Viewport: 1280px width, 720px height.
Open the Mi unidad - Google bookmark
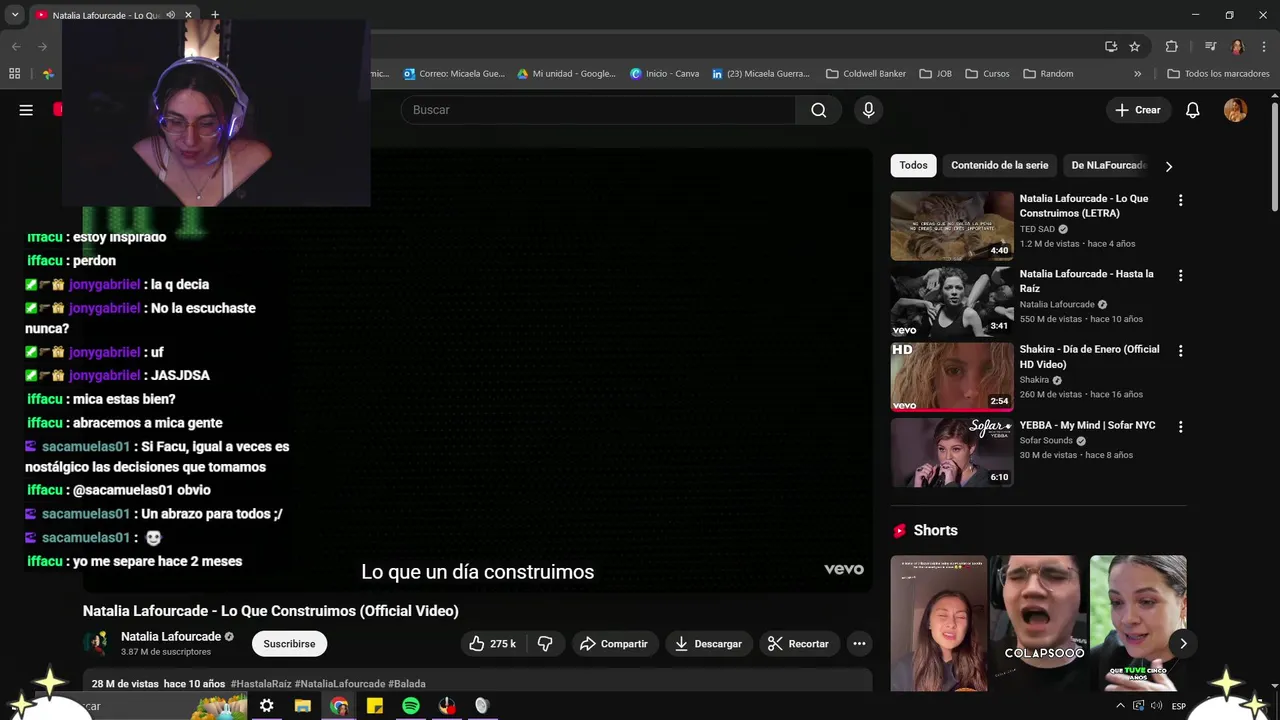[566, 73]
